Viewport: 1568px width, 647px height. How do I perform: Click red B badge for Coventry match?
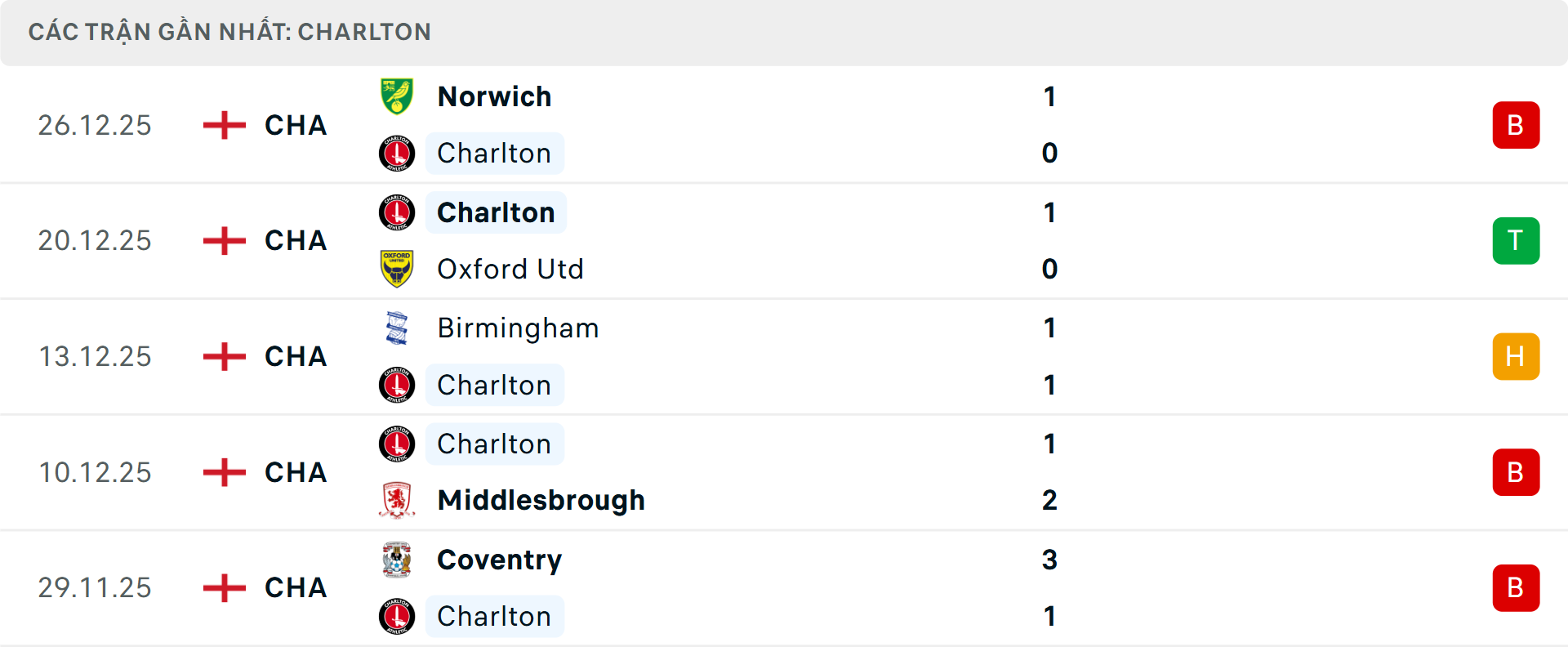tap(1516, 588)
